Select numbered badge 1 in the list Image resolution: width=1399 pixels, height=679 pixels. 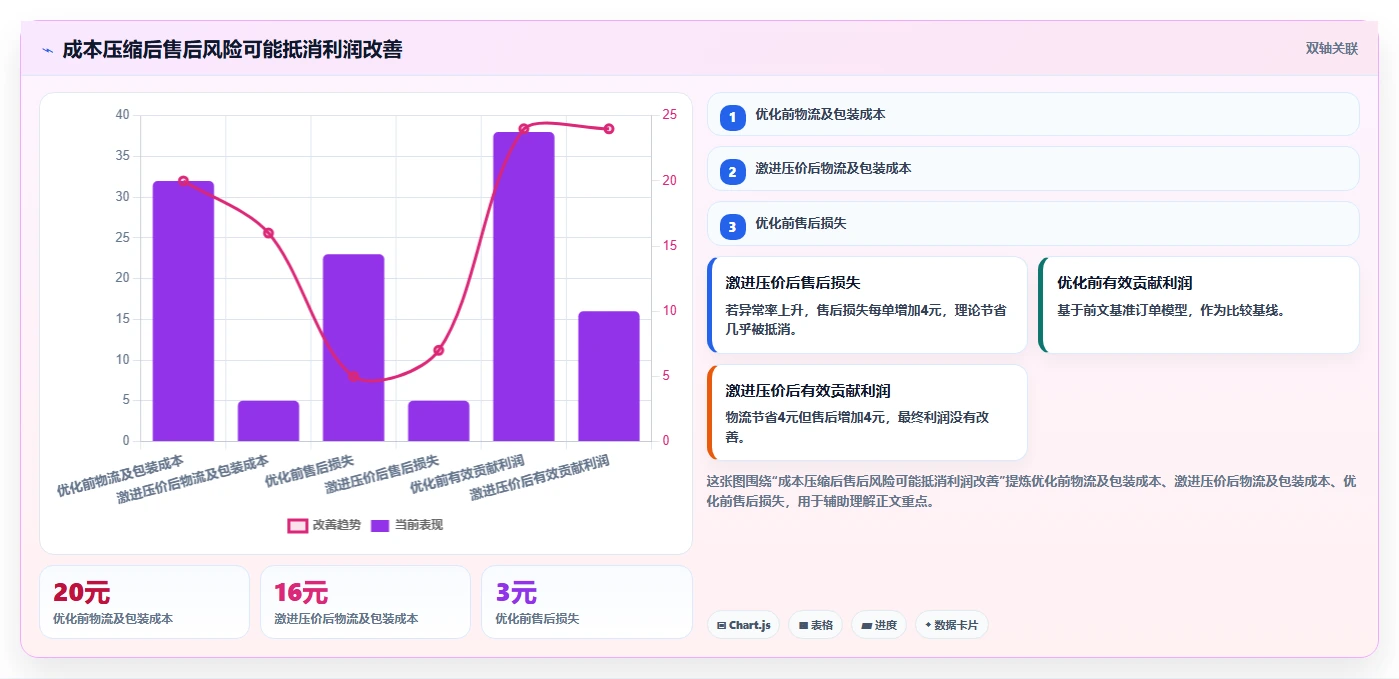(x=732, y=117)
